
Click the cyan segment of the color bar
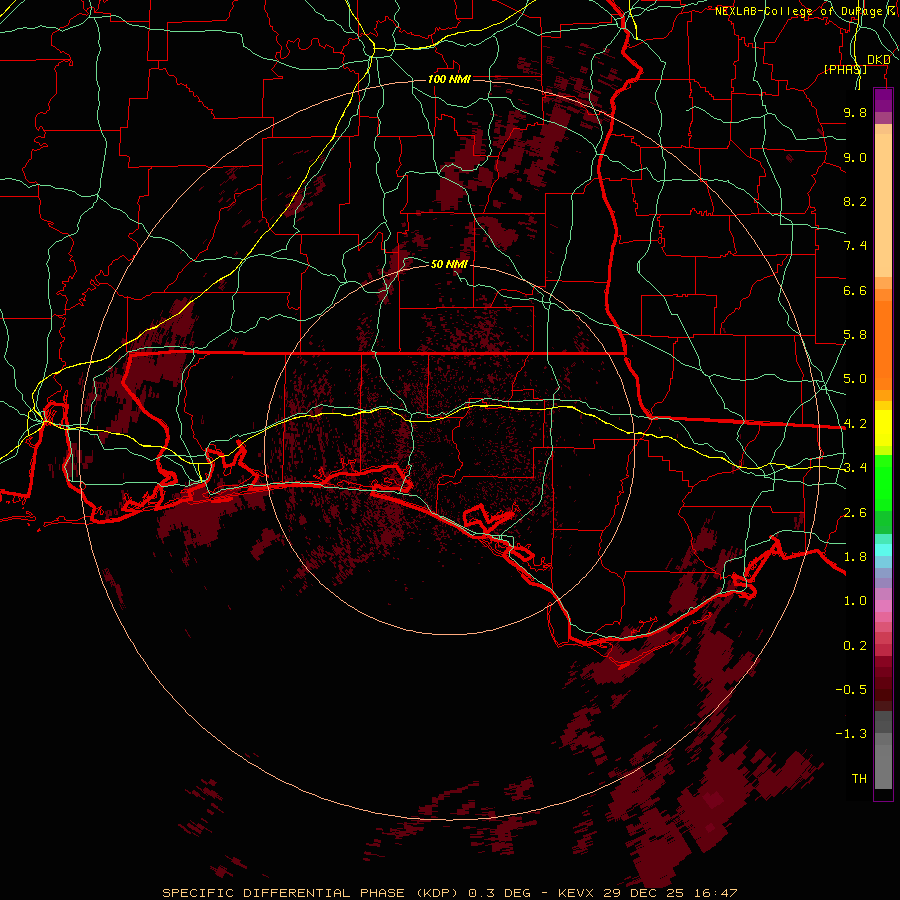coord(883,550)
